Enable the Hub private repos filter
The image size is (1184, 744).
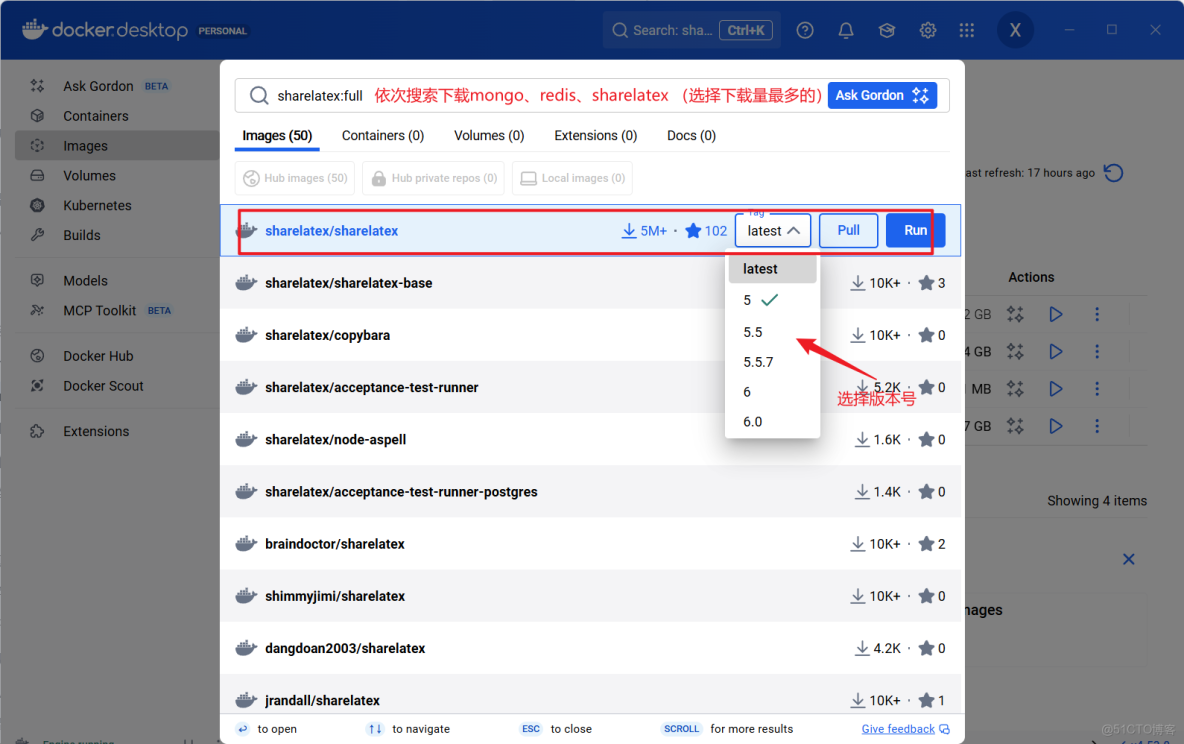(x=433, y=178)
